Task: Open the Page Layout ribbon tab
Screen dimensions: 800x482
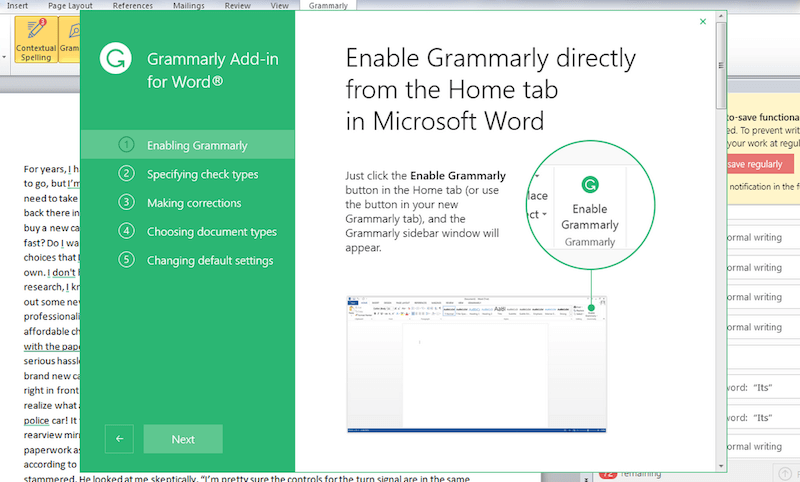Action: click(x=70, y=6)
